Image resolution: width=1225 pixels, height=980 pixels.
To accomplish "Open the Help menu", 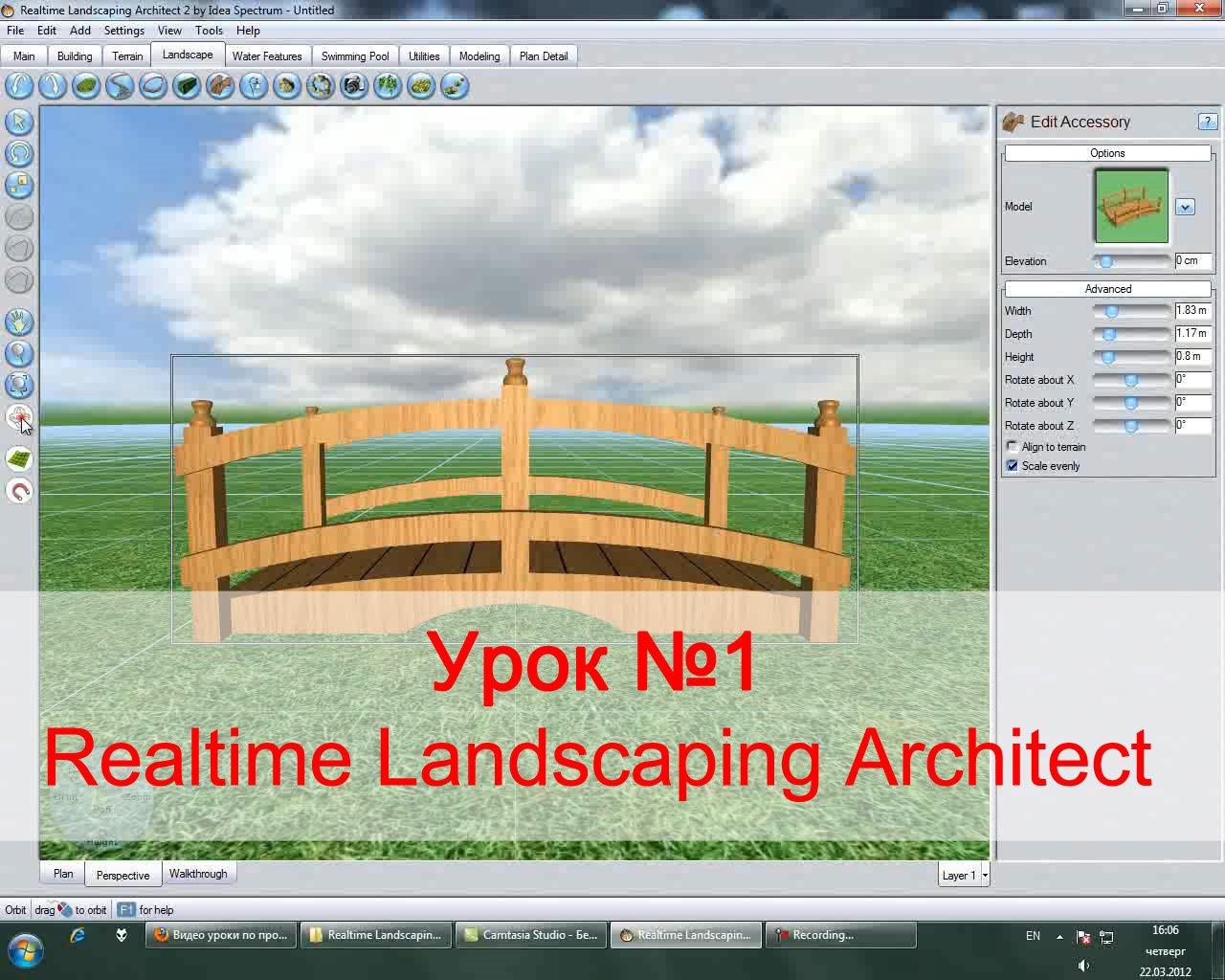I will click(248, 31).
